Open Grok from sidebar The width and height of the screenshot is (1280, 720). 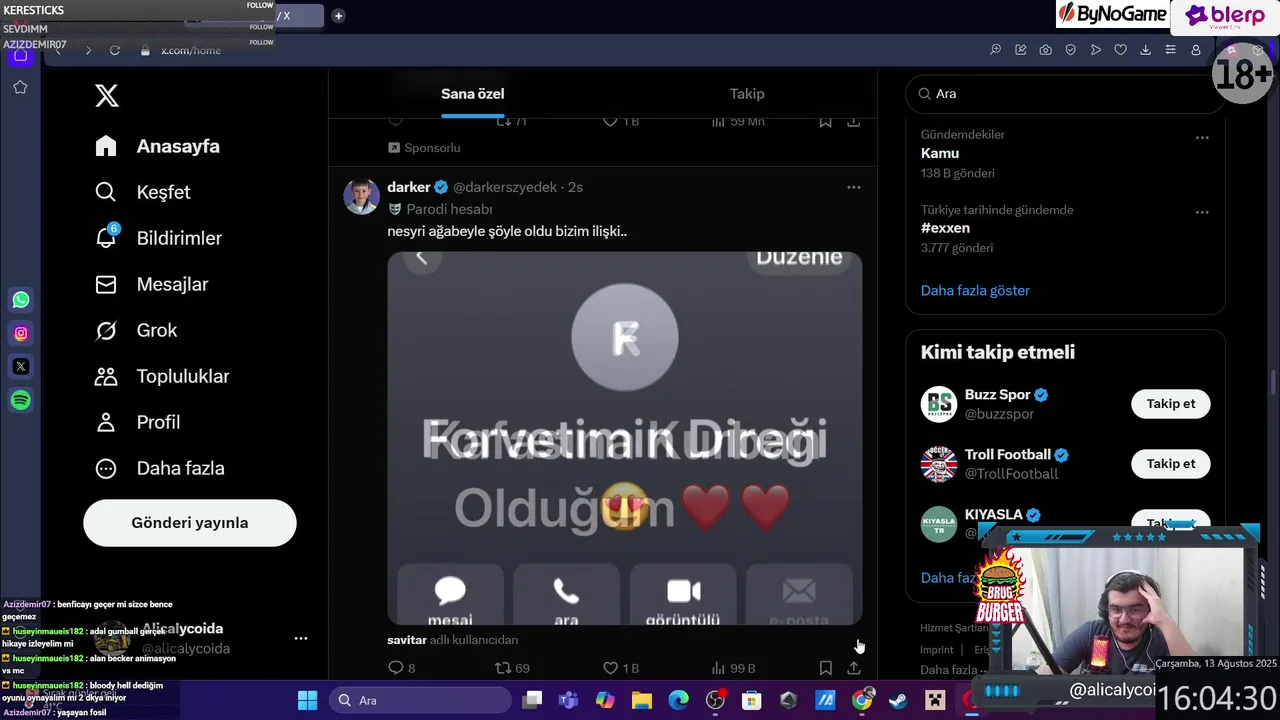(135, 330)
